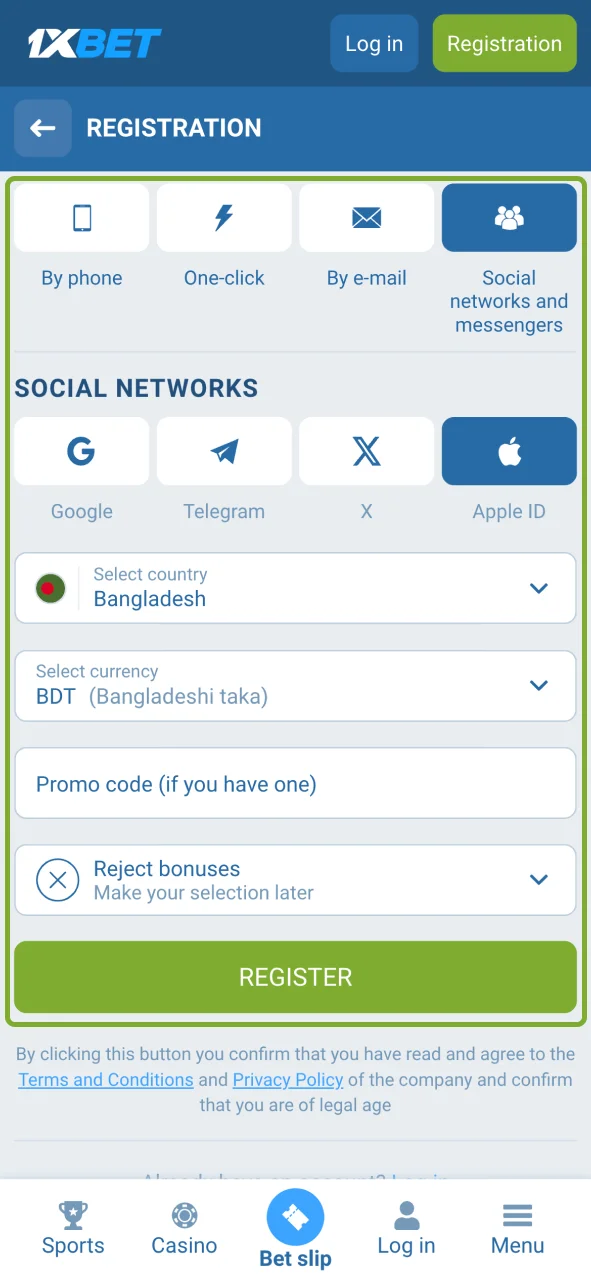Expand the Reject bonuses chevron
The image size is (591, 1280).
539,880
